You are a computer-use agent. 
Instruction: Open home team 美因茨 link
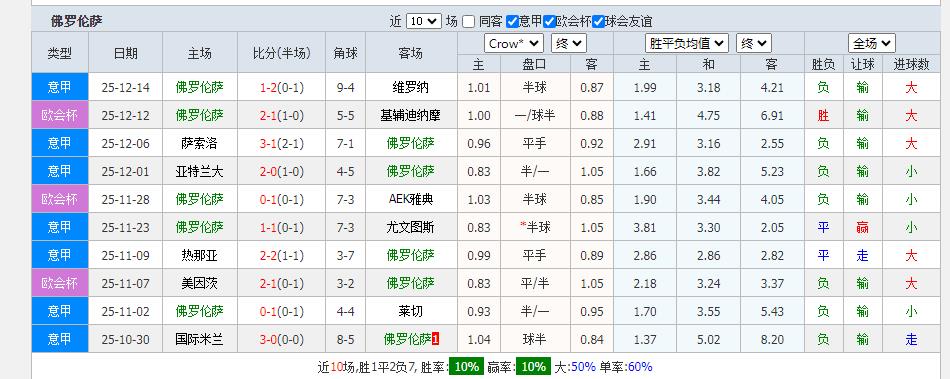(199, 283)
